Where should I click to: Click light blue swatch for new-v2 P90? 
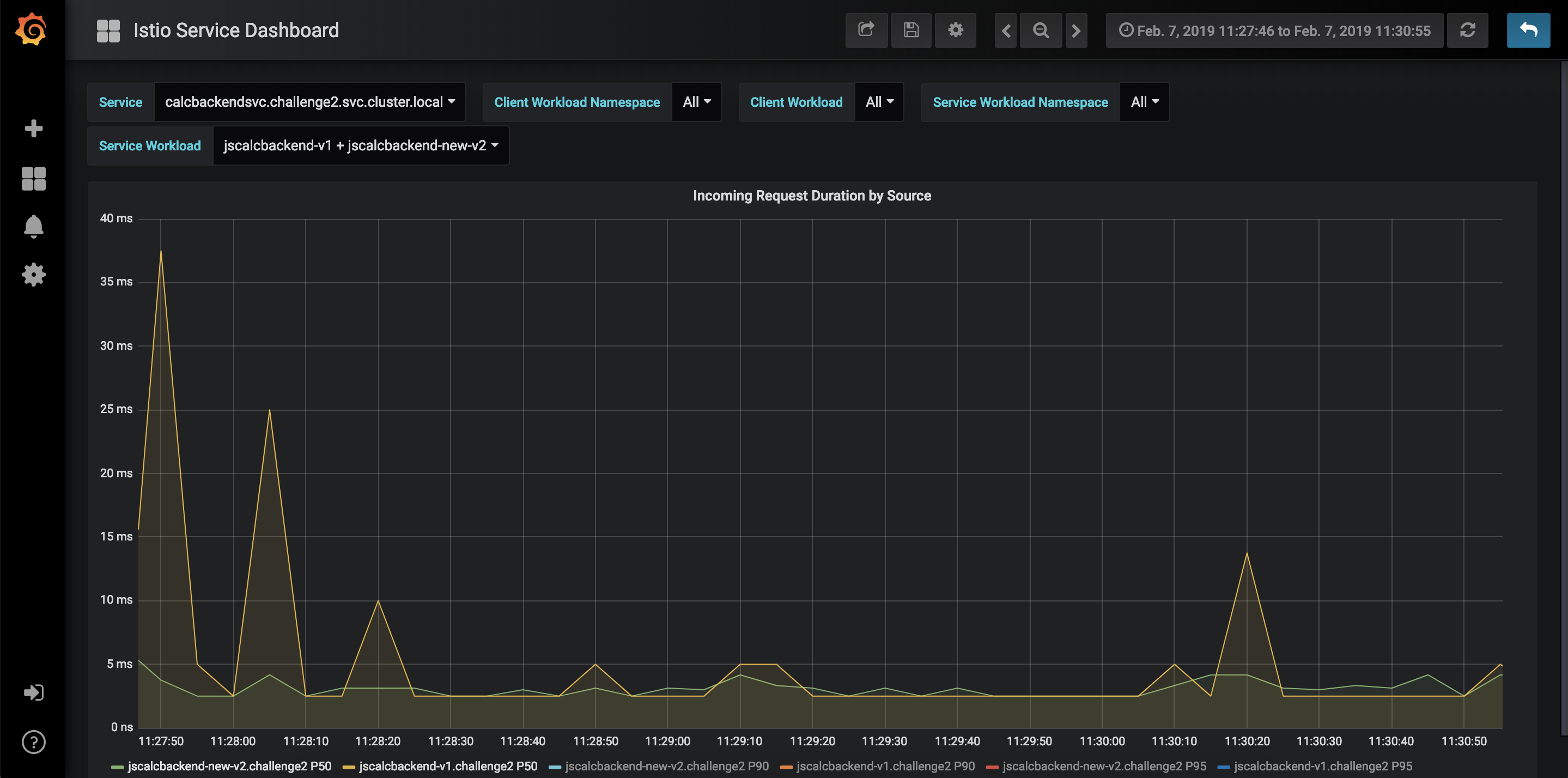pyautogui.click(x=555, y=767)
